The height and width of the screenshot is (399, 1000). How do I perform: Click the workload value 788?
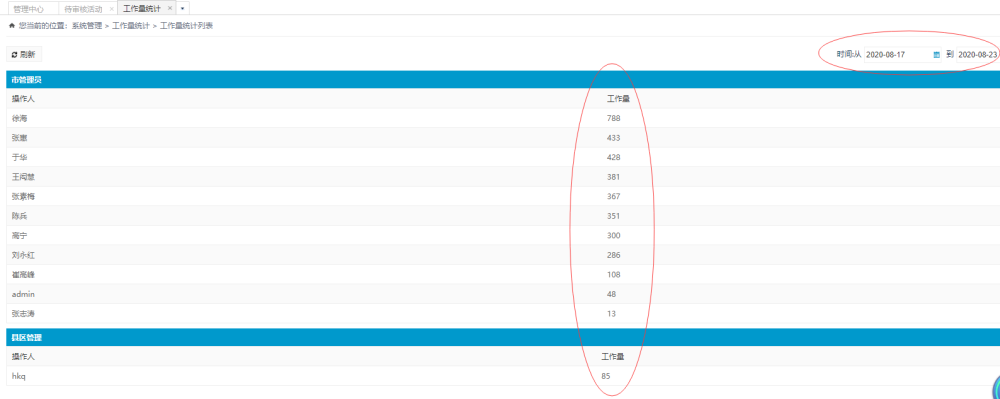point(614,118)
